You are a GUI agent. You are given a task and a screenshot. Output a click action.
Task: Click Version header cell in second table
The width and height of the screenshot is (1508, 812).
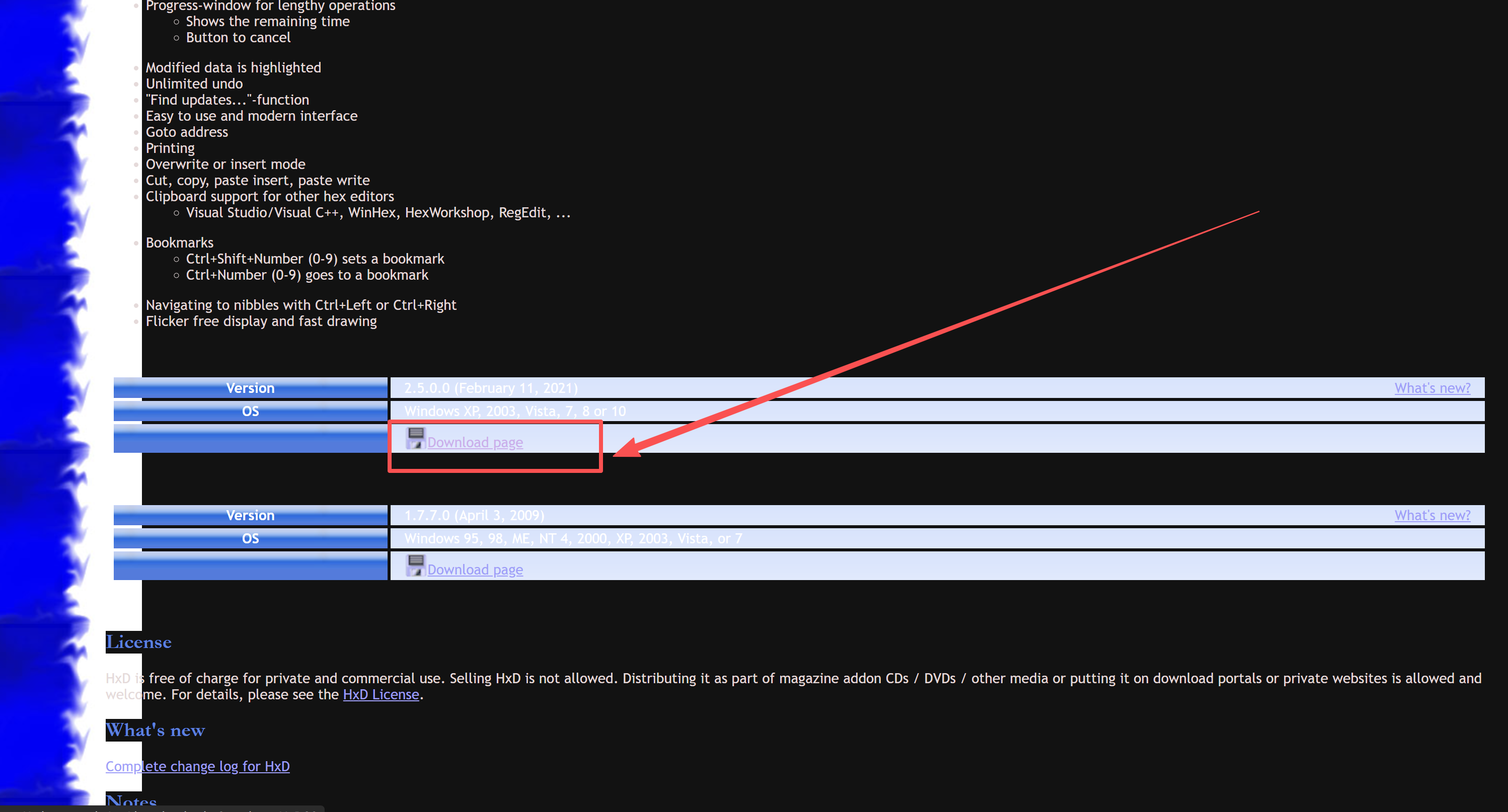click(250, 515)
